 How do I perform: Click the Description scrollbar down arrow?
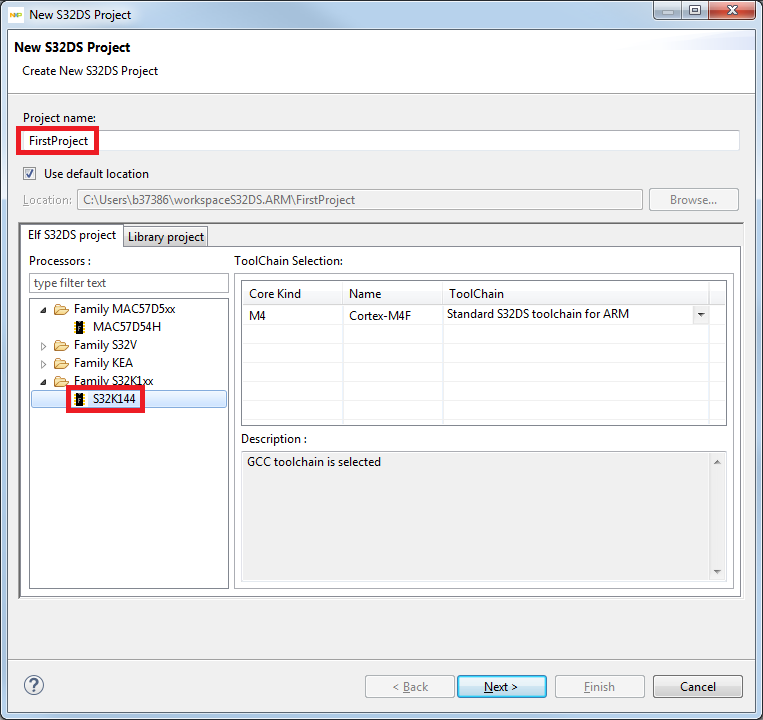pyautogui.click(x=717, y=572)
